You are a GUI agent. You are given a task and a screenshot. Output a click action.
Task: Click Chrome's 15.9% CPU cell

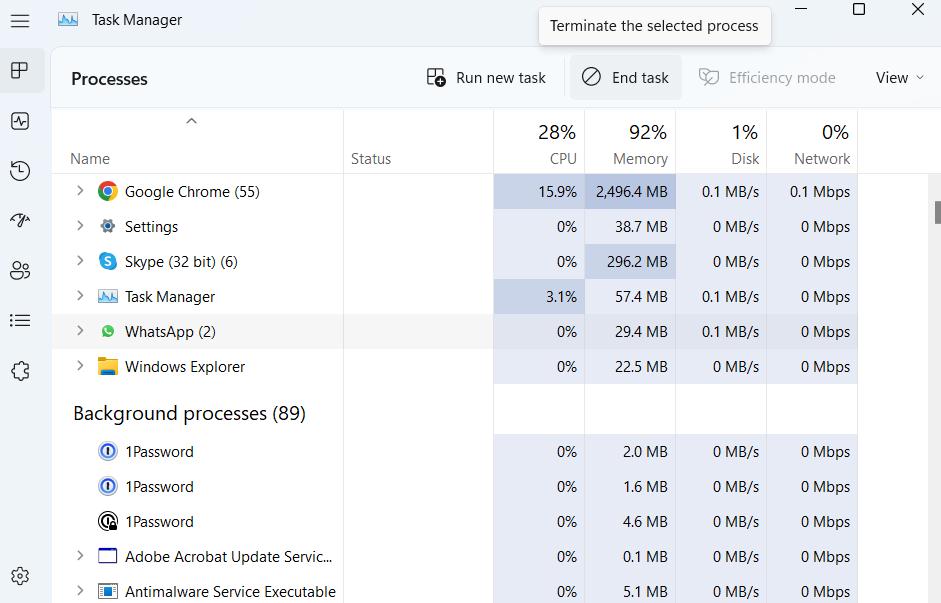coord(539,191)
